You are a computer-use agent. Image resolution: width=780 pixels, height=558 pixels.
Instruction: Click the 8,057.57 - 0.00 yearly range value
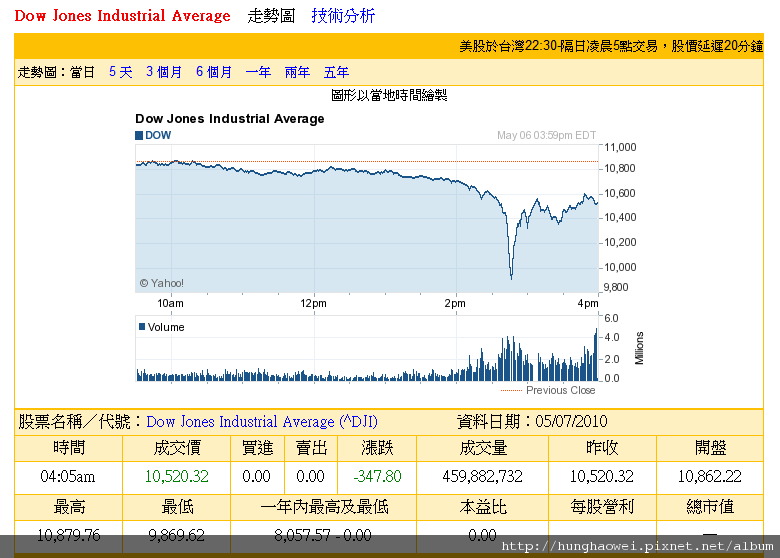tap(323, 535)
